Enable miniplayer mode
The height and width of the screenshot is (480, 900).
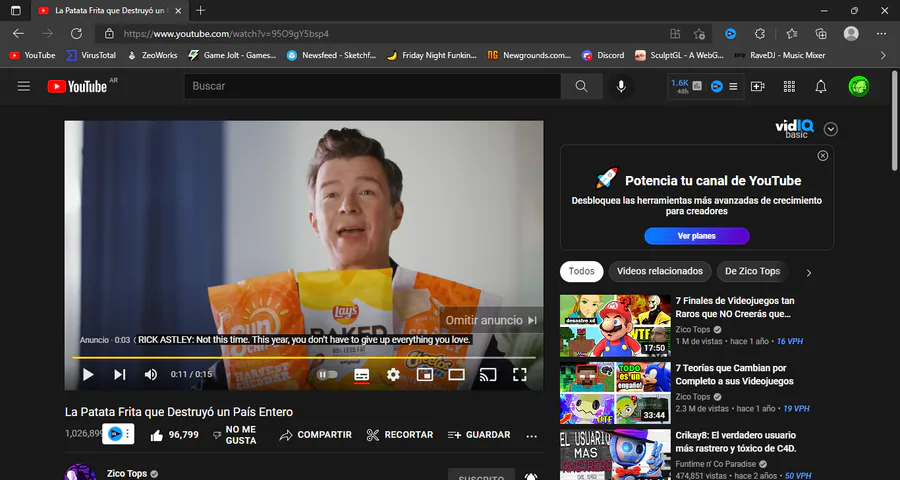(x=425, y=374)
